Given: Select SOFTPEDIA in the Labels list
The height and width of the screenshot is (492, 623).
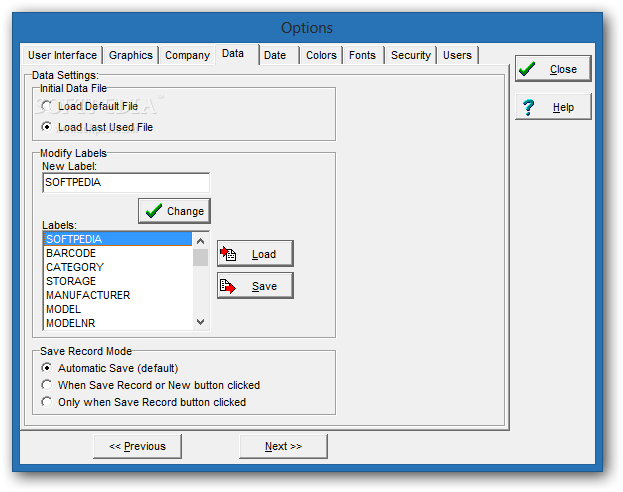Looking at the screenshot, I should [x=118, y=239].
